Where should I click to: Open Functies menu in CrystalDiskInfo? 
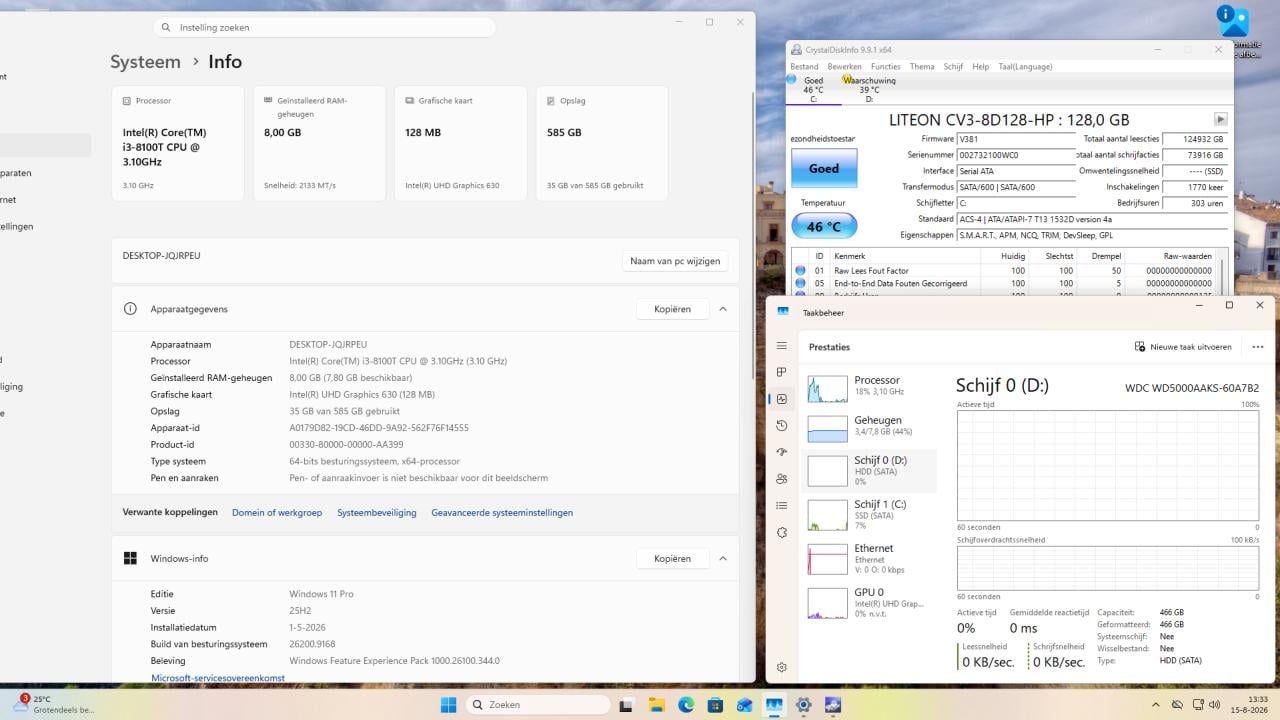886,67
